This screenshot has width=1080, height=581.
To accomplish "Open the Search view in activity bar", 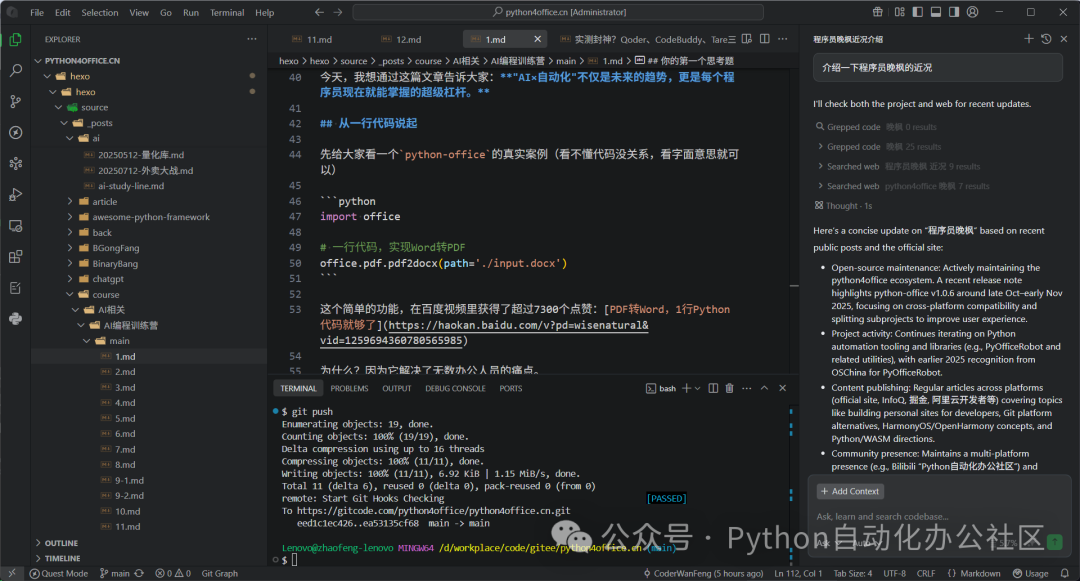I will click(15, 71).
